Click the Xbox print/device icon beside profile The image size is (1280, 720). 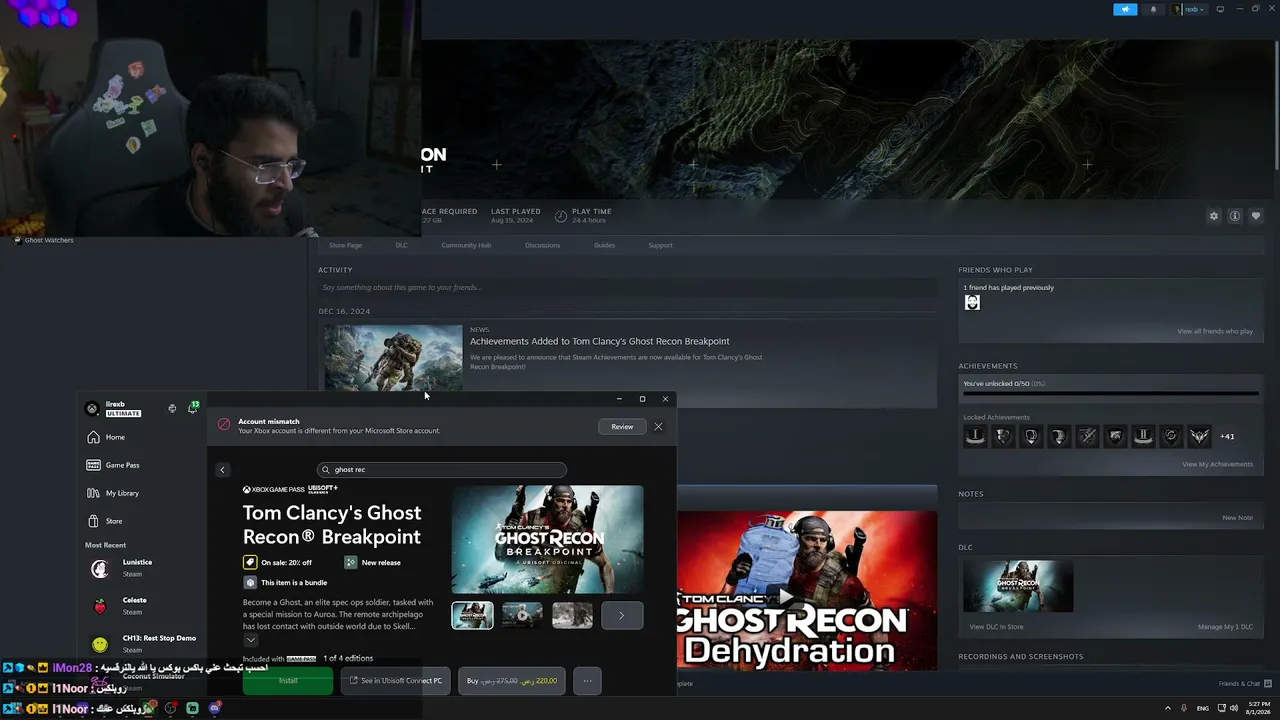[172, 408]
